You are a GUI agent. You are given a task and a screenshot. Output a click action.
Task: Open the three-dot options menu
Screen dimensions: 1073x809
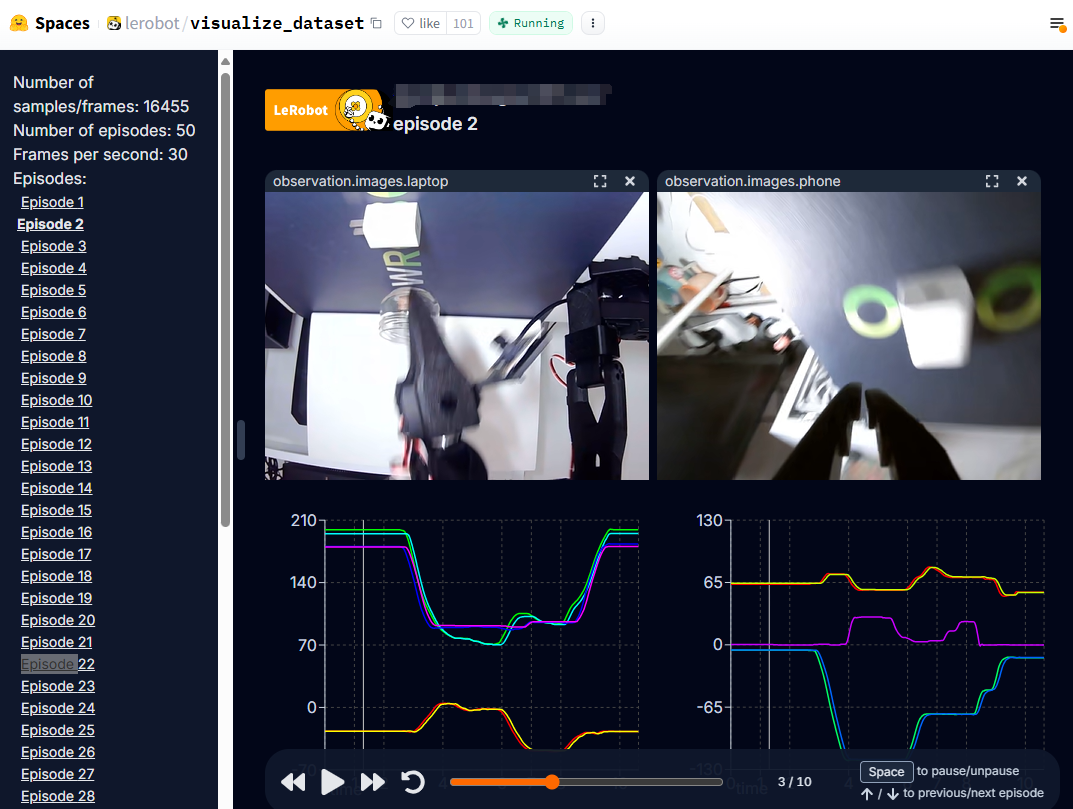tap(593, 23)
